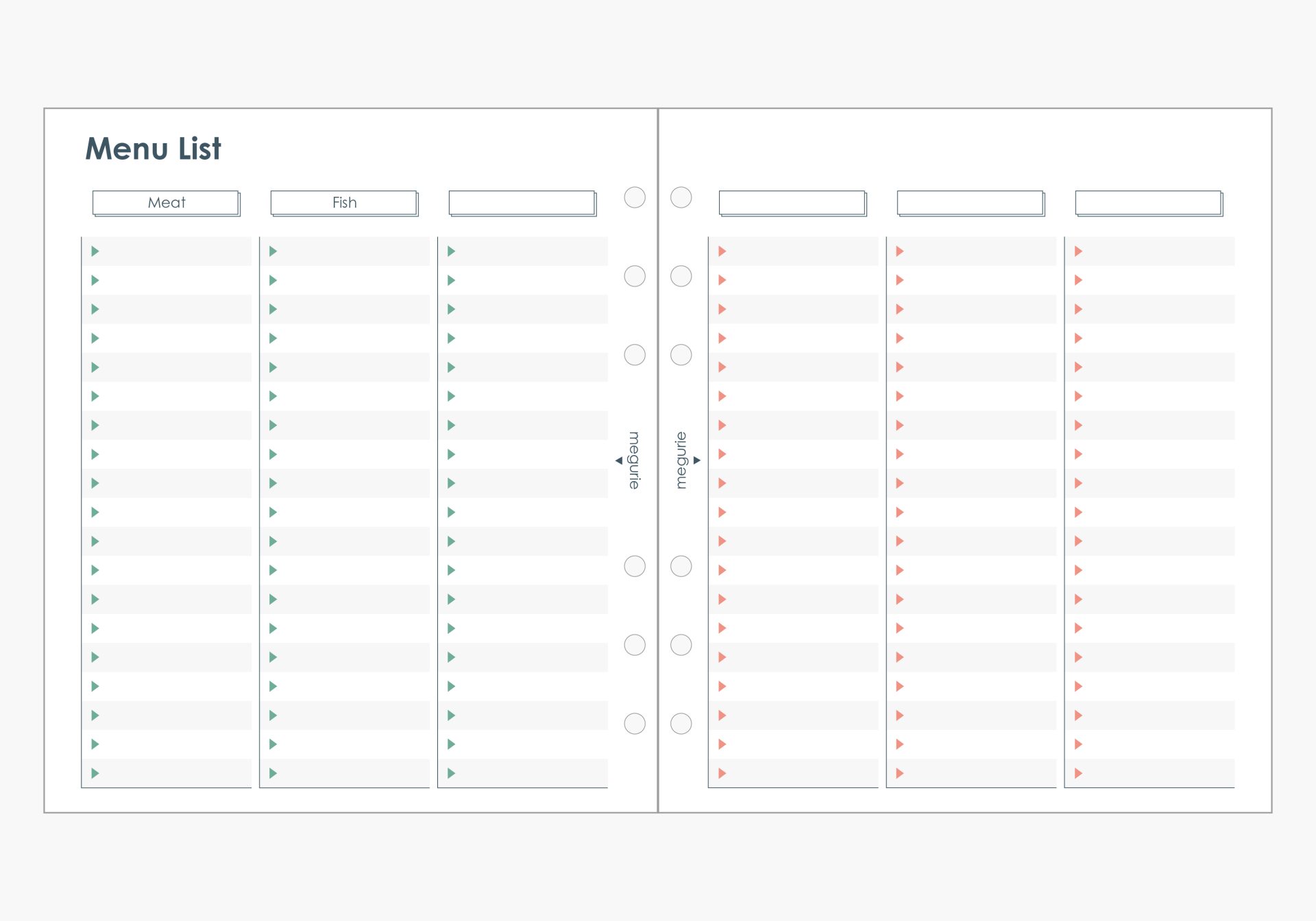Click the meguire logo text on right page

pyautogui.click(x=681, y=460)
